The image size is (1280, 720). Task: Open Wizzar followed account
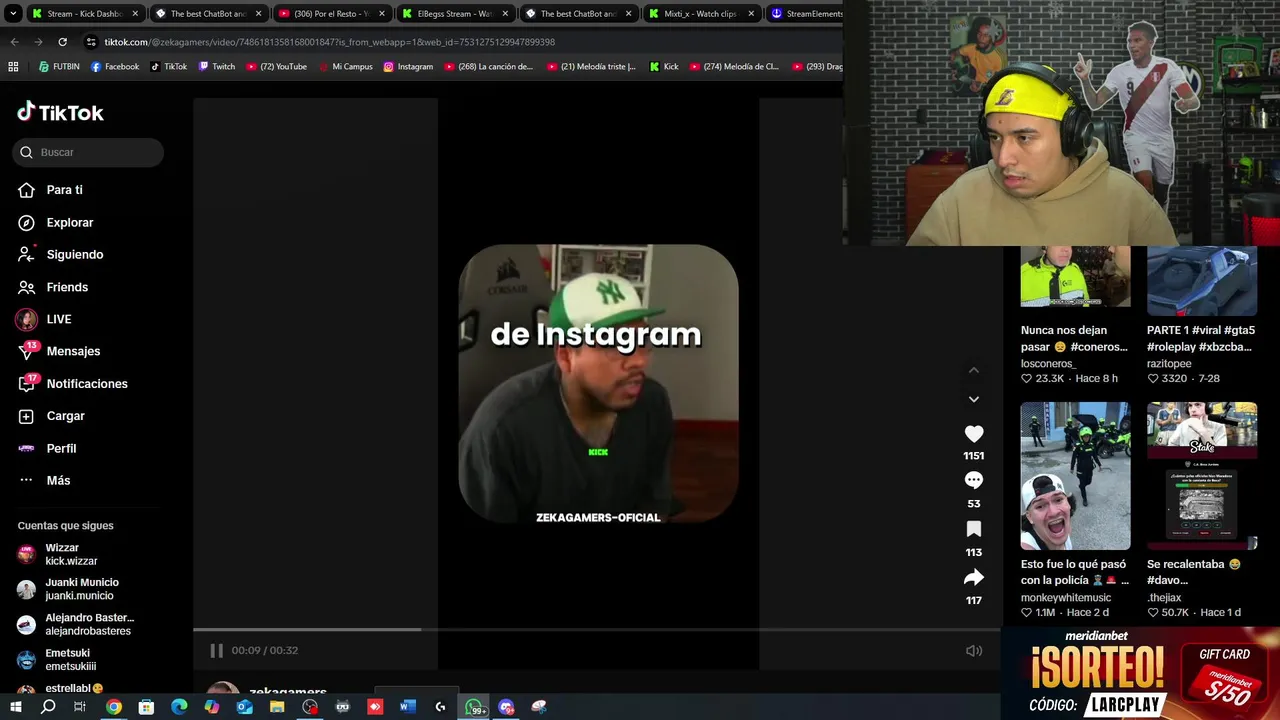tap(70, 554)
